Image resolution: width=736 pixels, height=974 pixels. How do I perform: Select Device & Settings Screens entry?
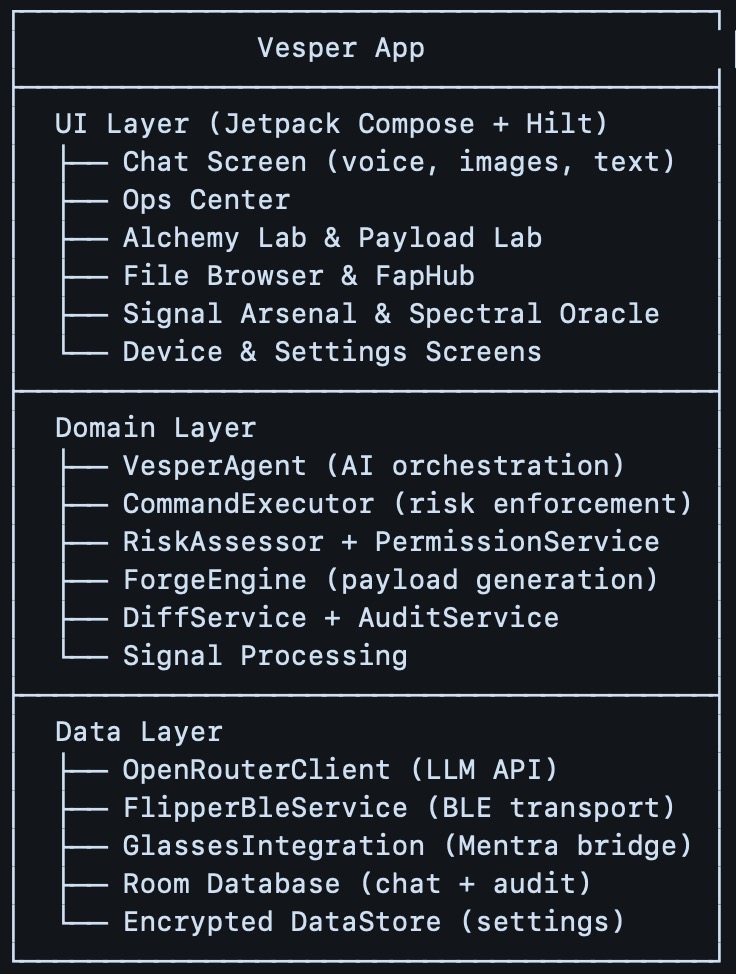(332, 352)
